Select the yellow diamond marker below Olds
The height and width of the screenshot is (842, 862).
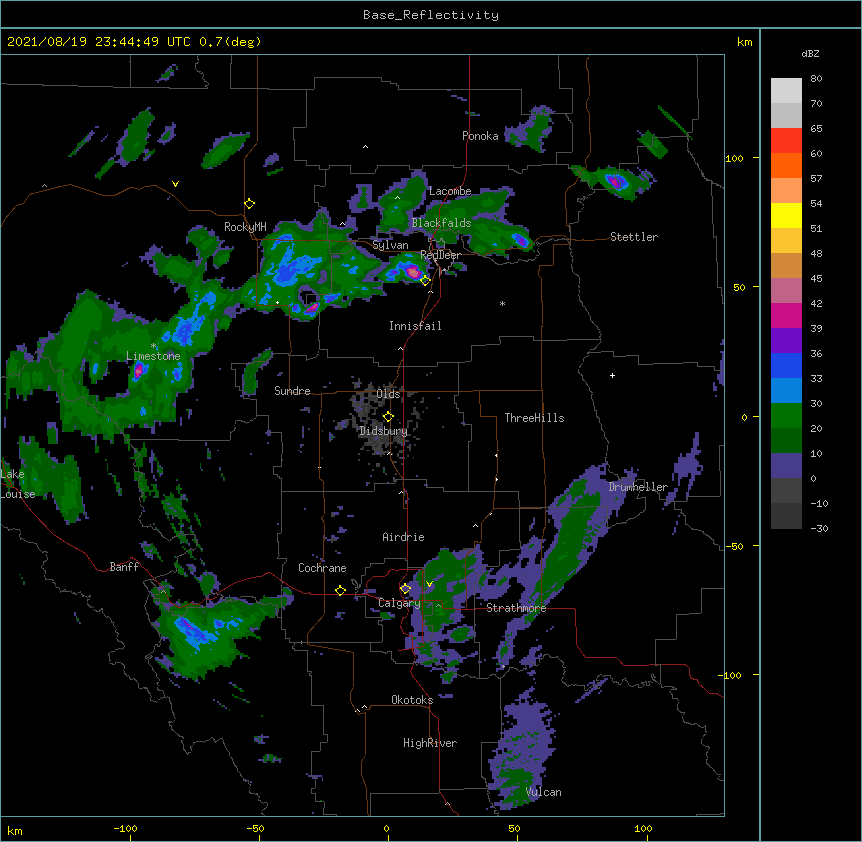click(x=388, y=416)
